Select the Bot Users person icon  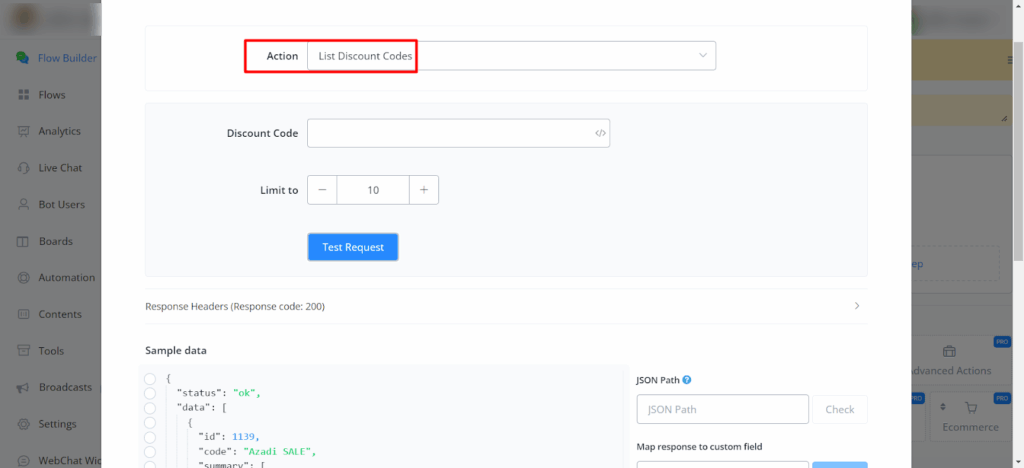click(x=22, y=204)
